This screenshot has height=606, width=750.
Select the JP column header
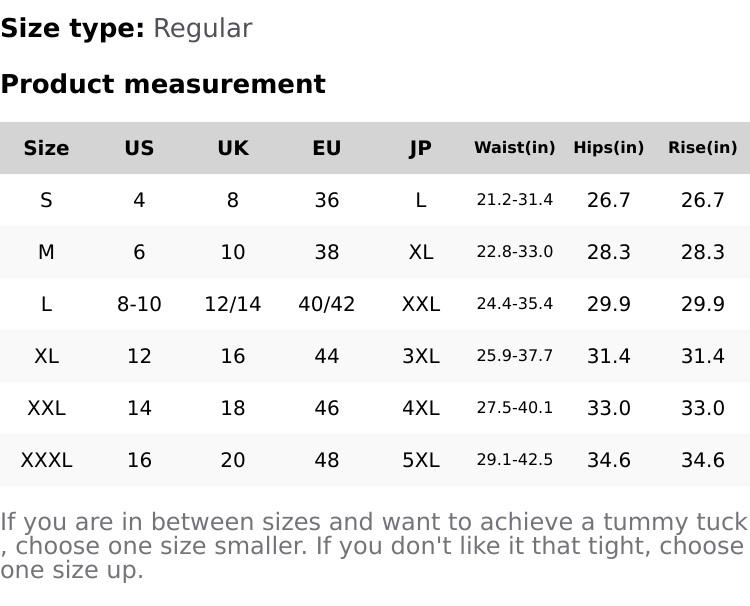(421, 148)
